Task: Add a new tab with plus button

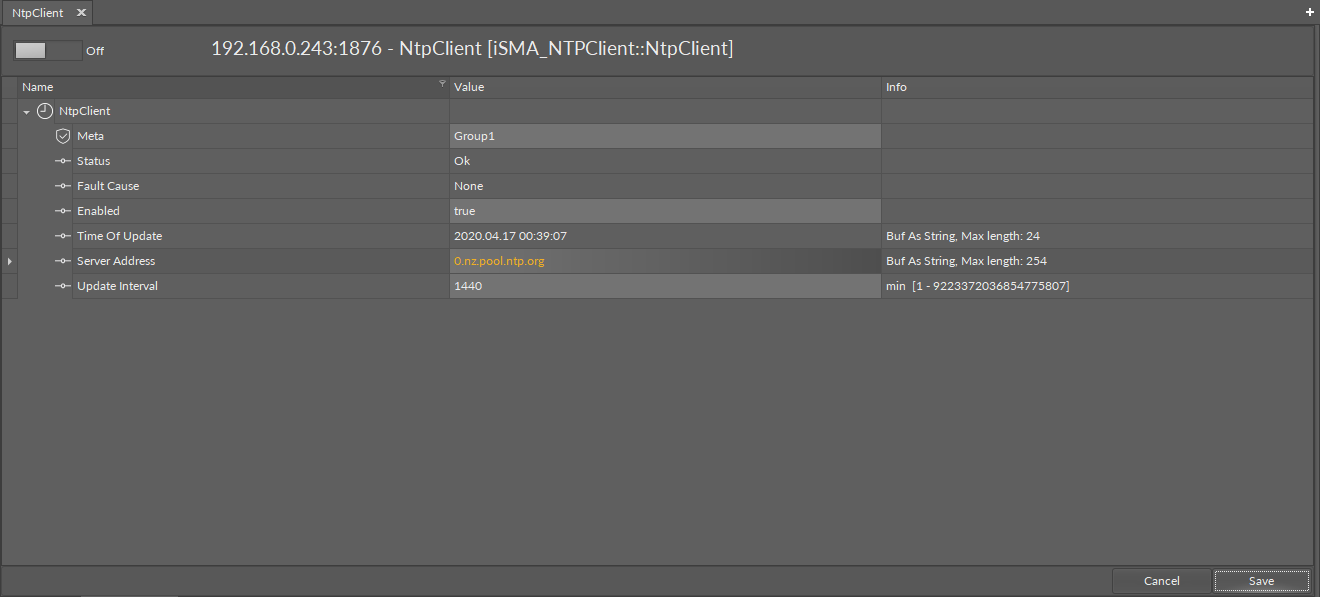Action: click(1310, 12)
